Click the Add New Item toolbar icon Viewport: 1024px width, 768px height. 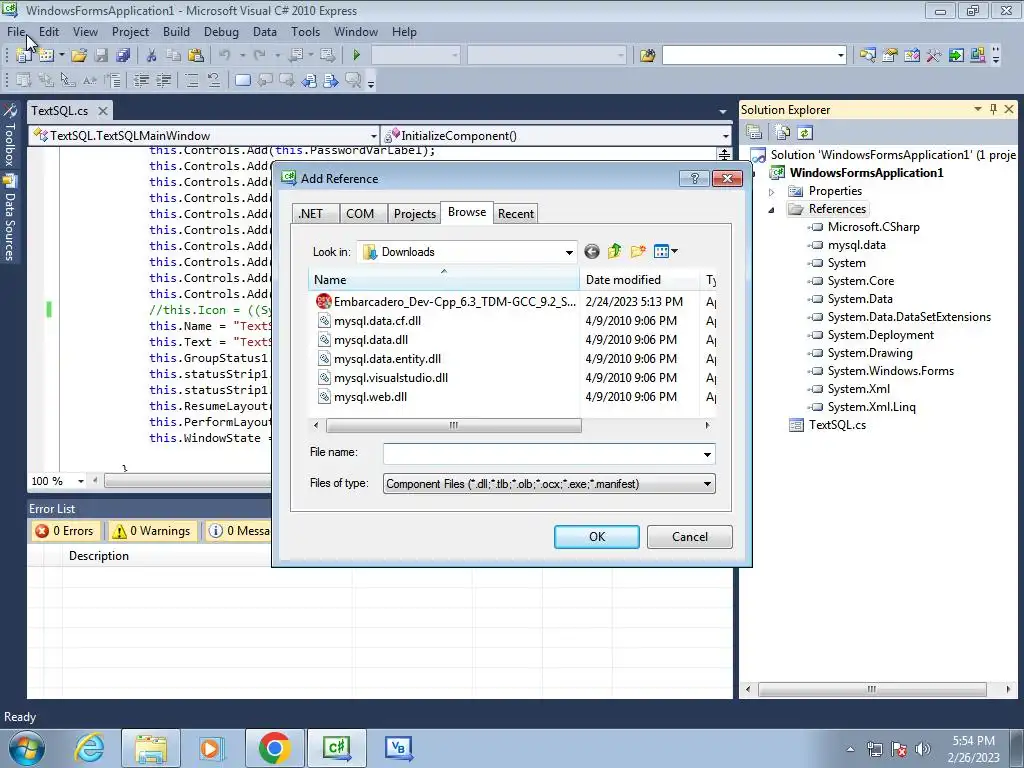coord(46,56)
